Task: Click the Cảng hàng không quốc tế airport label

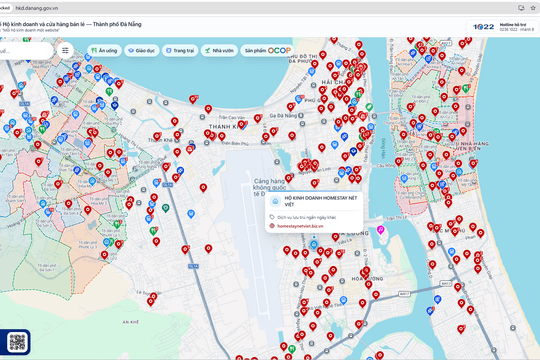Action: point(269,187)
